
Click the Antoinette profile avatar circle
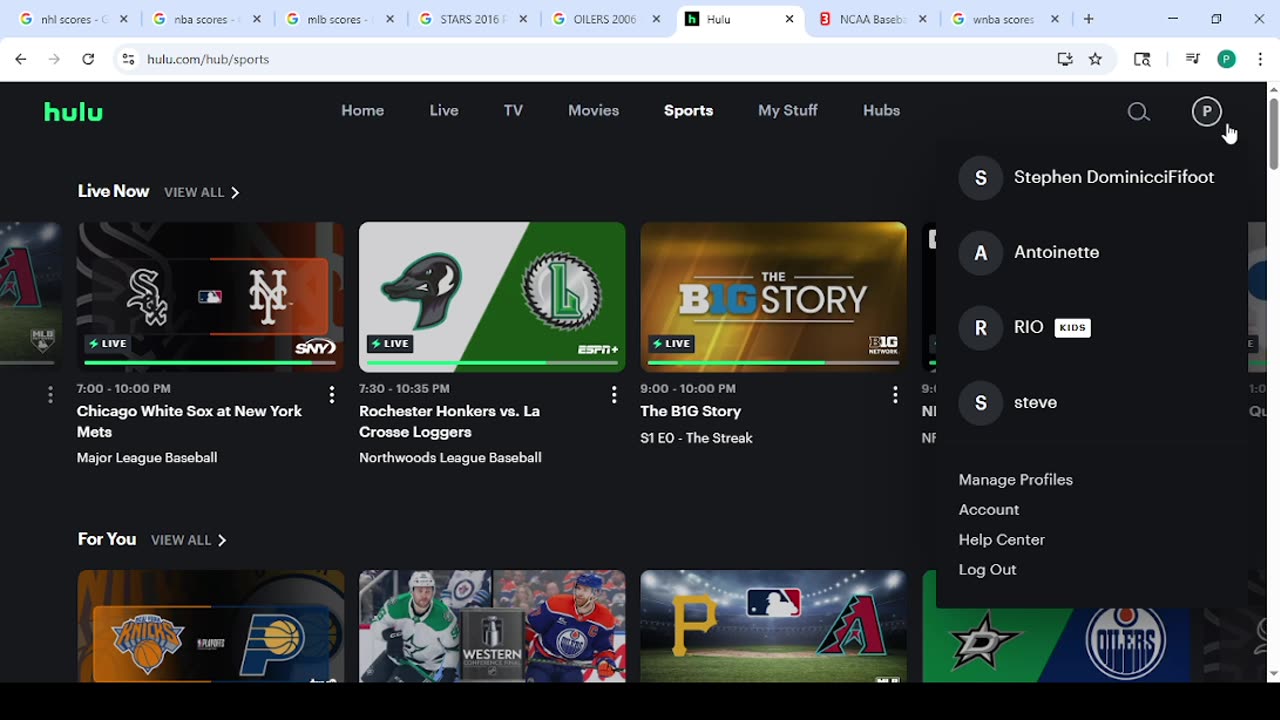980,253
